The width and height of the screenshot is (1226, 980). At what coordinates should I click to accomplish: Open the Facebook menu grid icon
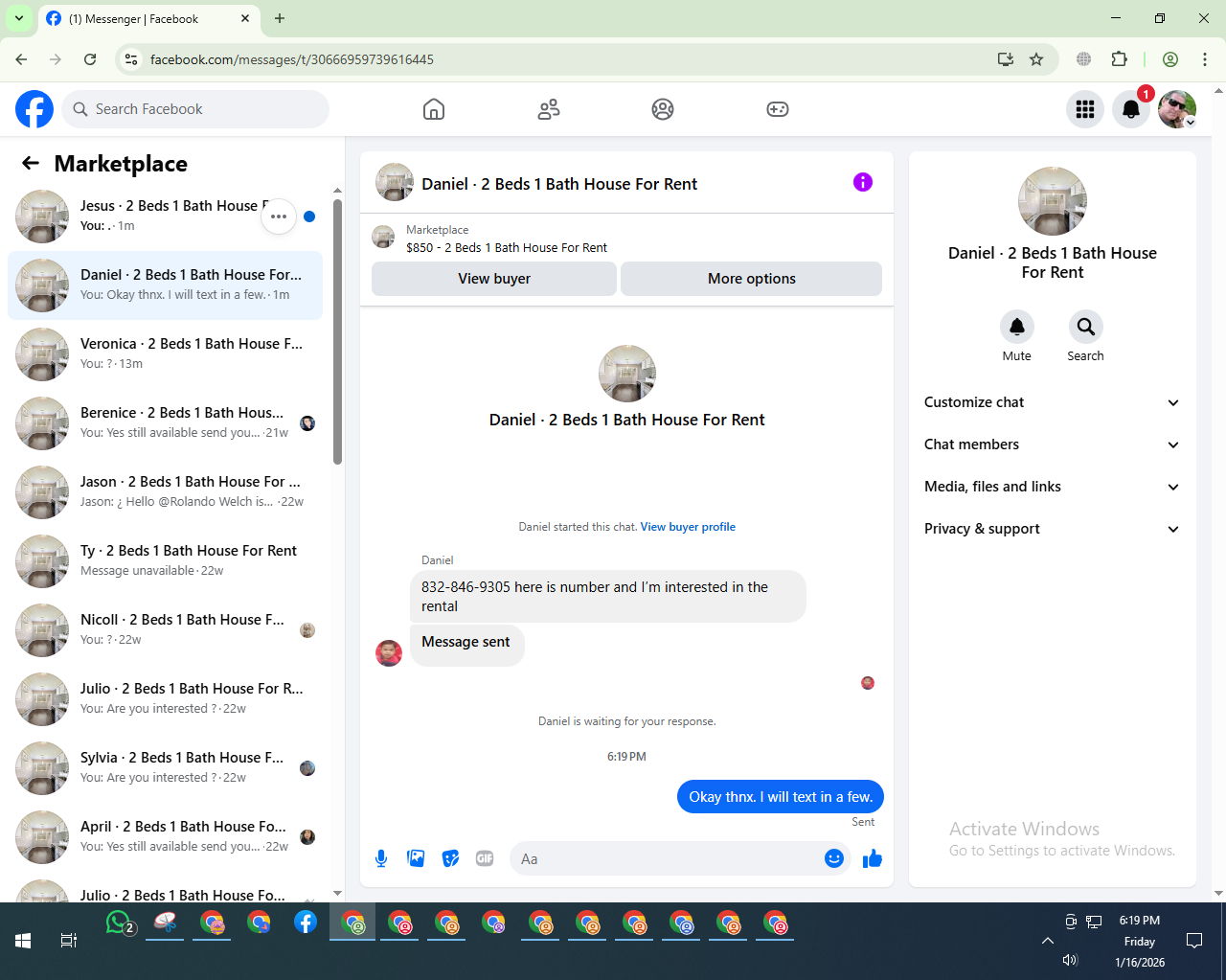click(x=1085, y=109)
